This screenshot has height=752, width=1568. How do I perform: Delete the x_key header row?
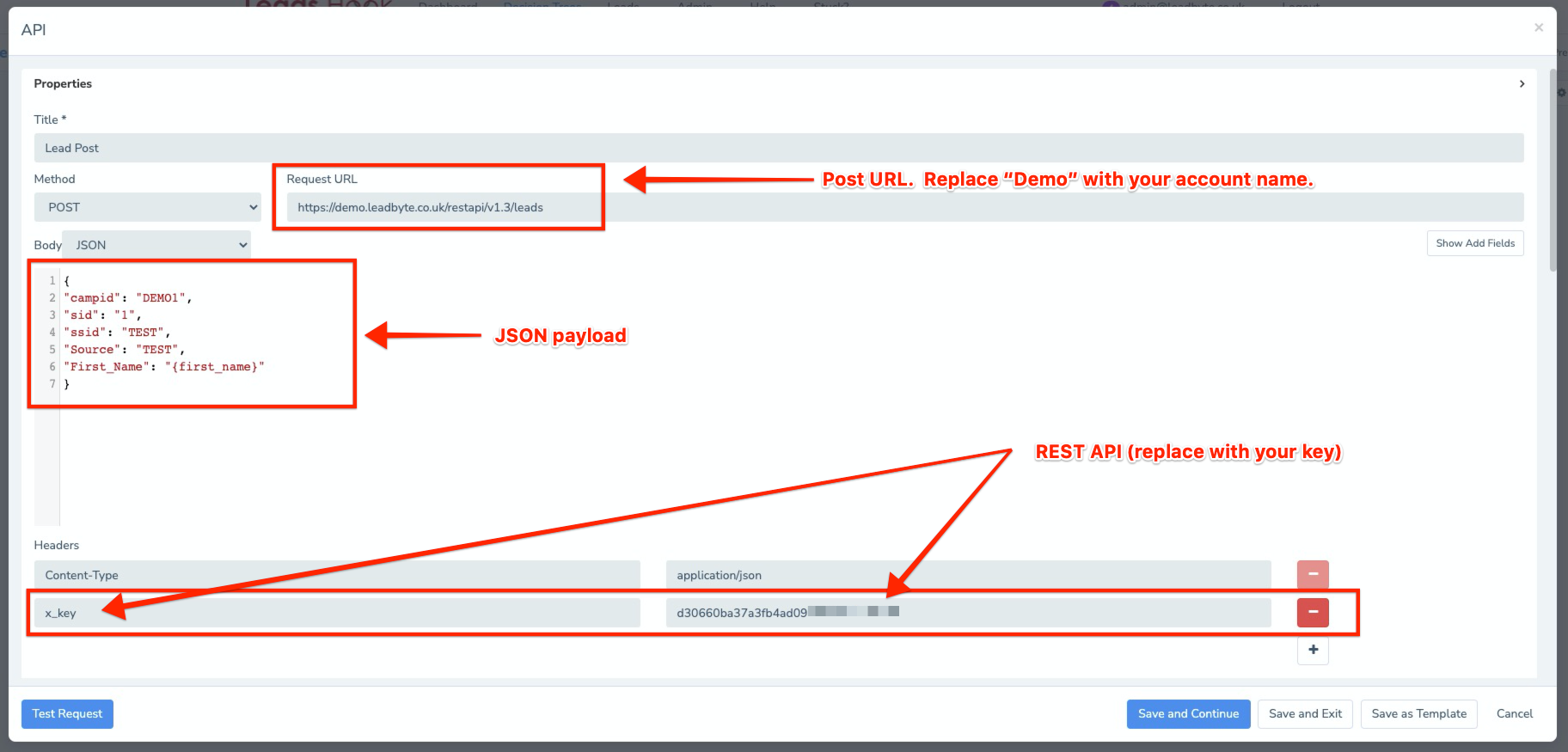pos(1313,613)
